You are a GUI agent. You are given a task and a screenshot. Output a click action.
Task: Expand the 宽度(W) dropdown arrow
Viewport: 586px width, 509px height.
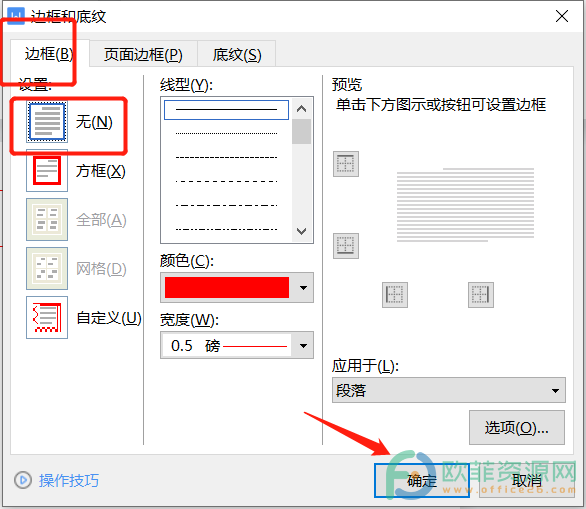point(303,345)
